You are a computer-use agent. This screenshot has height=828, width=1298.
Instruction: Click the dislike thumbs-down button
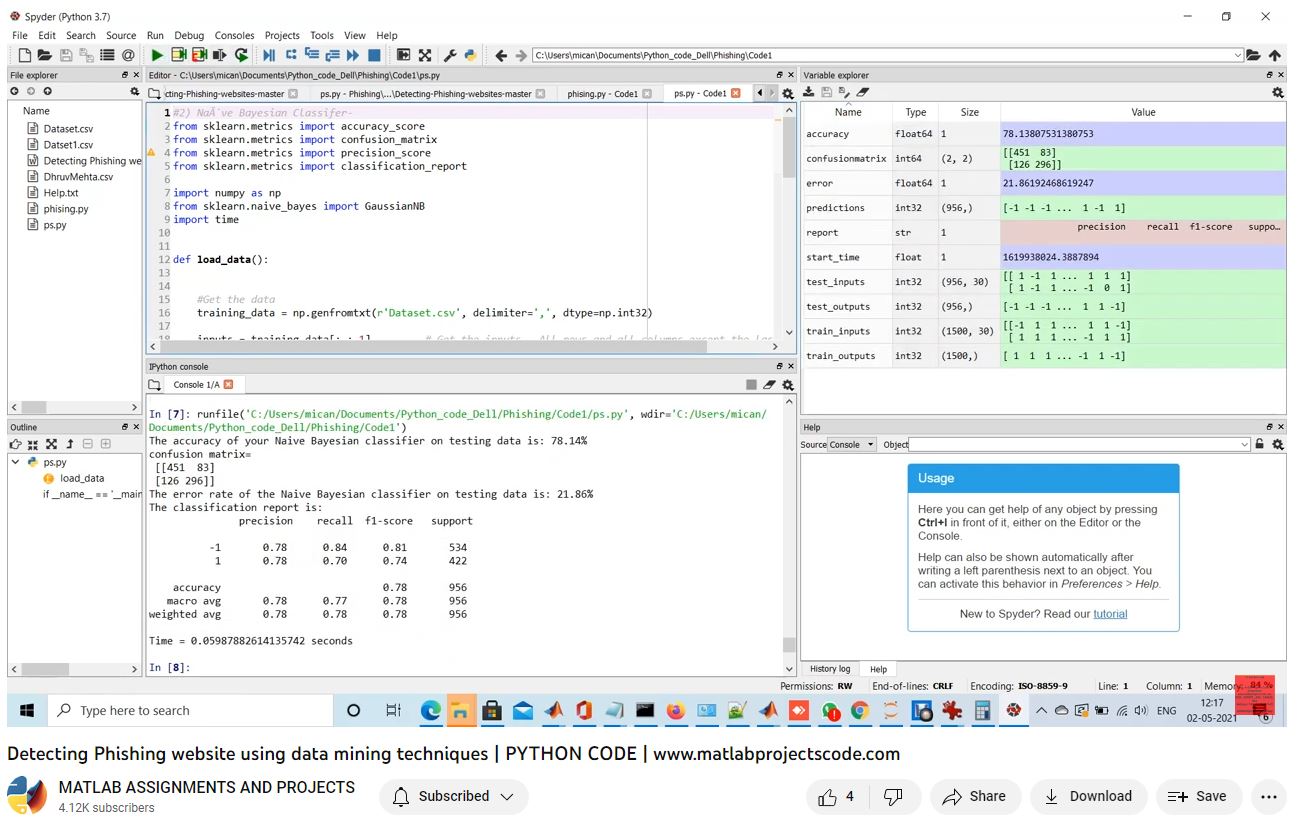tap(893, 797)
